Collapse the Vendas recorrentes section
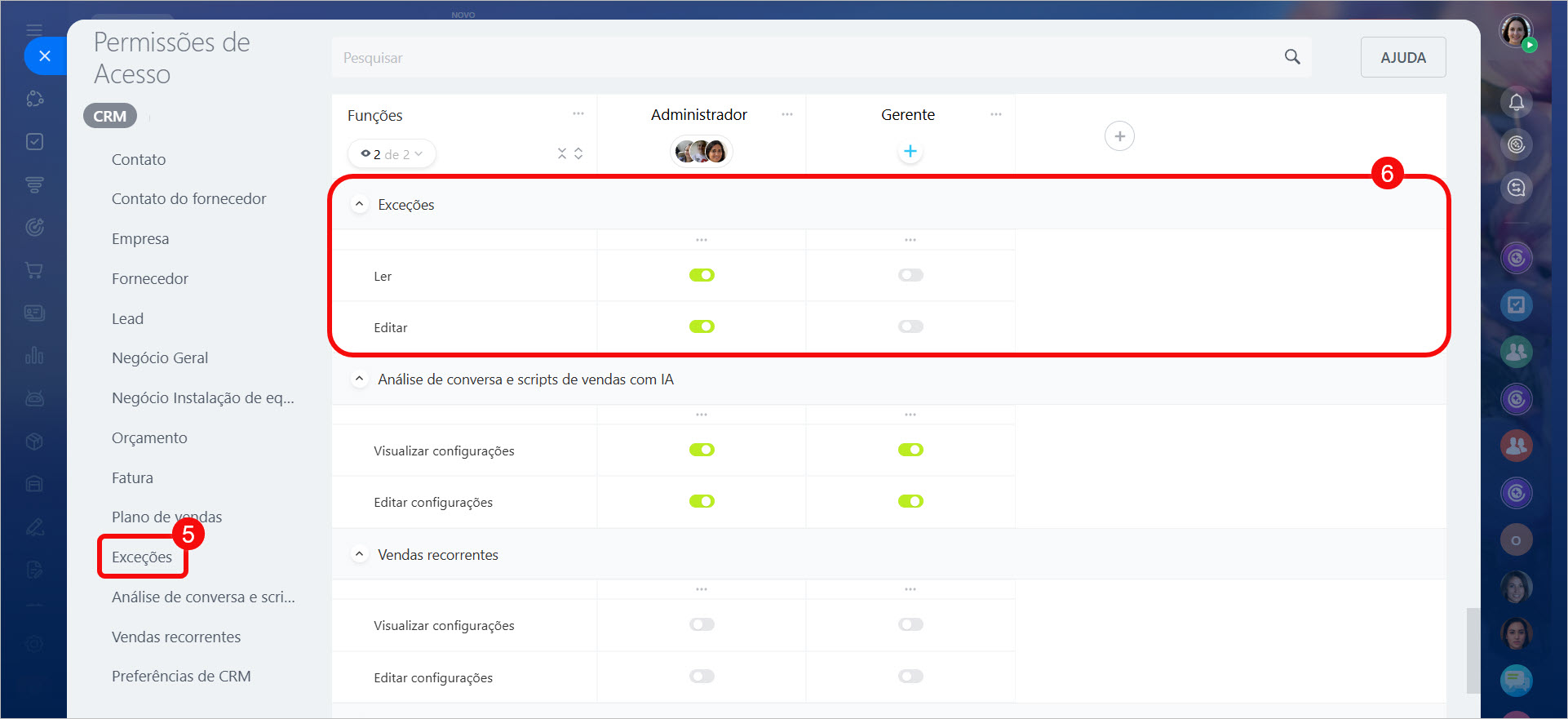1568x719 pixels. click(359, 554)
